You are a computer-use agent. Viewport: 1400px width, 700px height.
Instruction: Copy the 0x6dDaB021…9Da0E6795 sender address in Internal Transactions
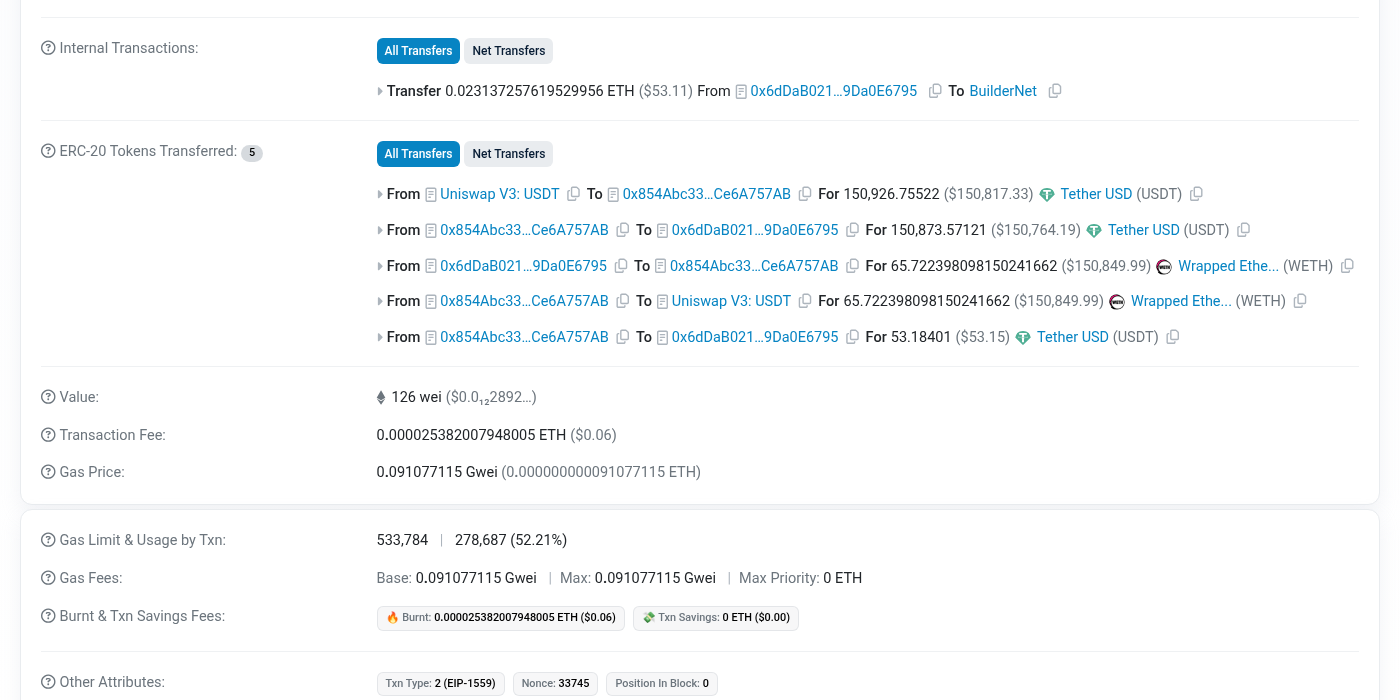pyautogui.click(x=935, y=91)
